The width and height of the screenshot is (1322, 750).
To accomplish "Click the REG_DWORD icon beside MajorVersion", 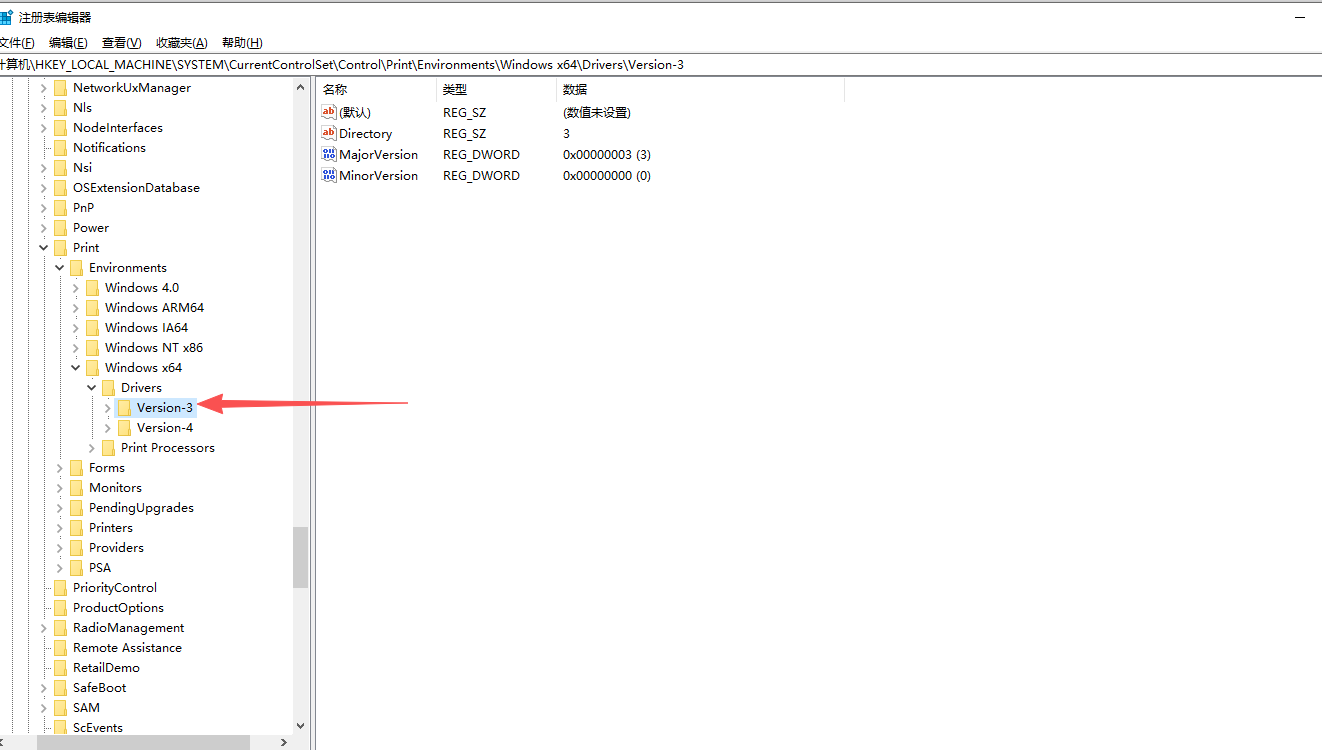I will [329, 154].
